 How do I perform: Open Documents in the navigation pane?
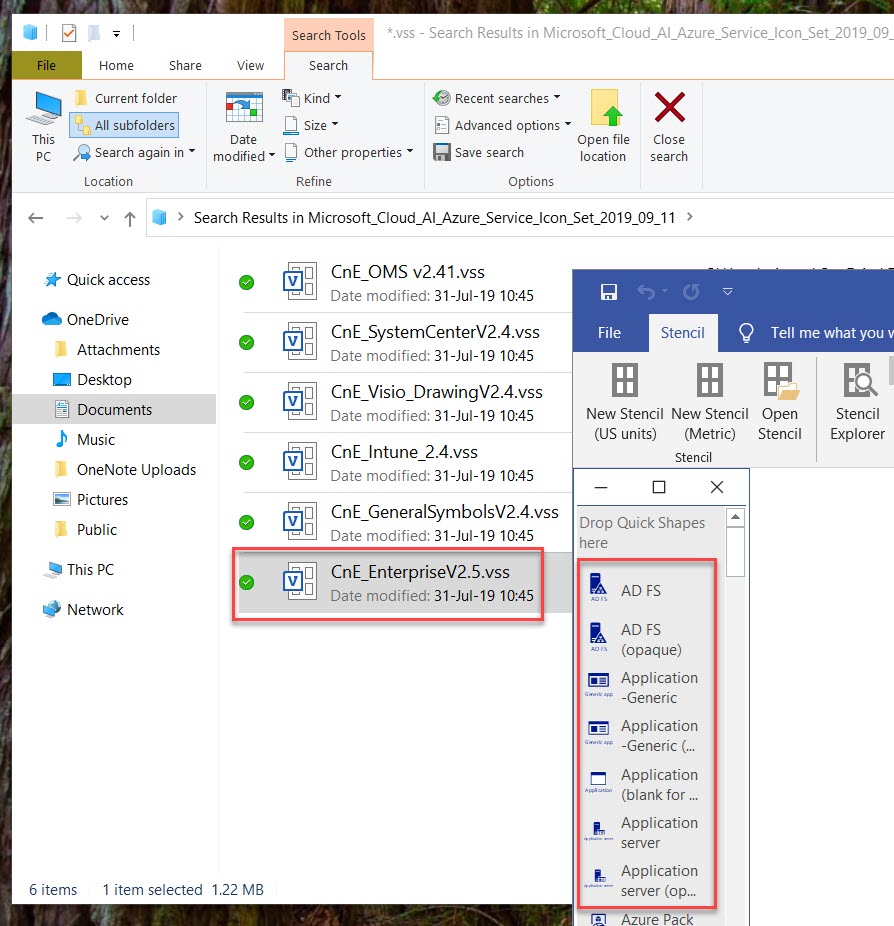pos(114,410)
